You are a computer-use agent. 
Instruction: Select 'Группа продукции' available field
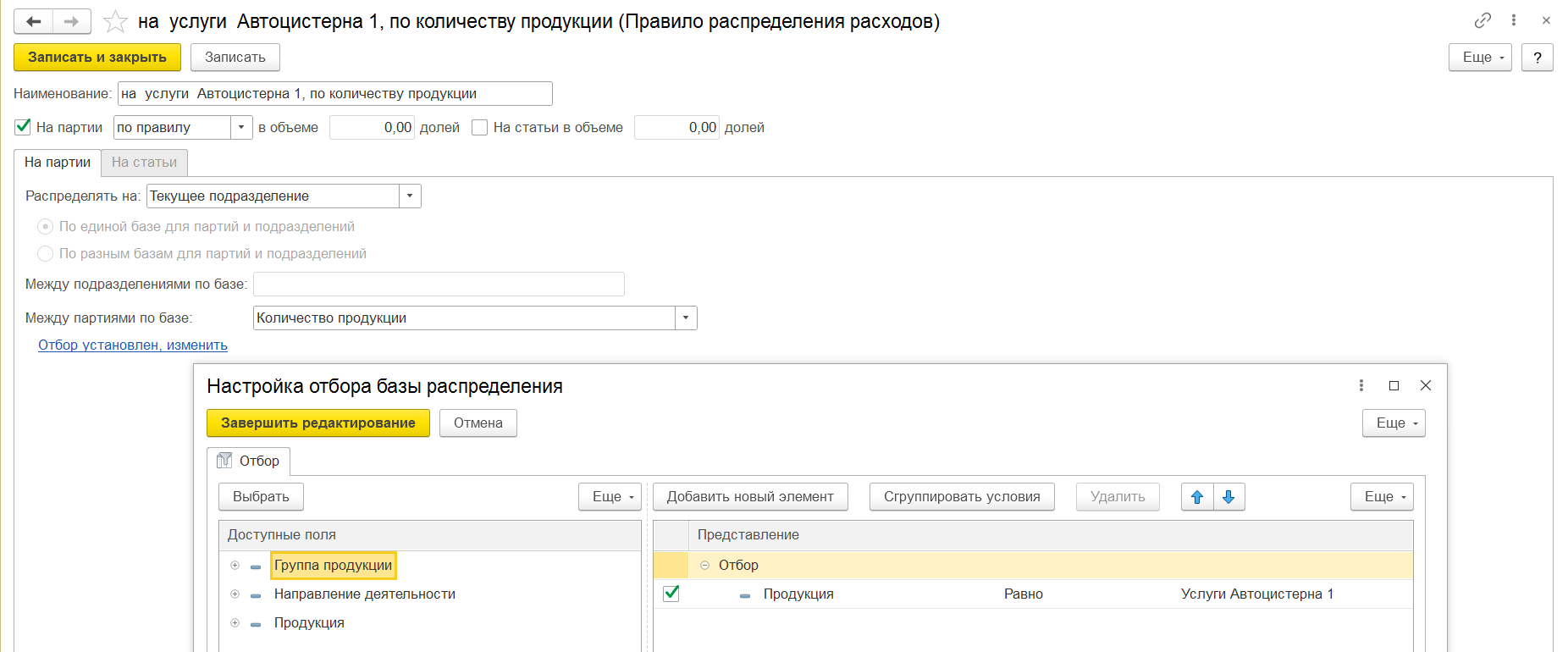point(333,566)
